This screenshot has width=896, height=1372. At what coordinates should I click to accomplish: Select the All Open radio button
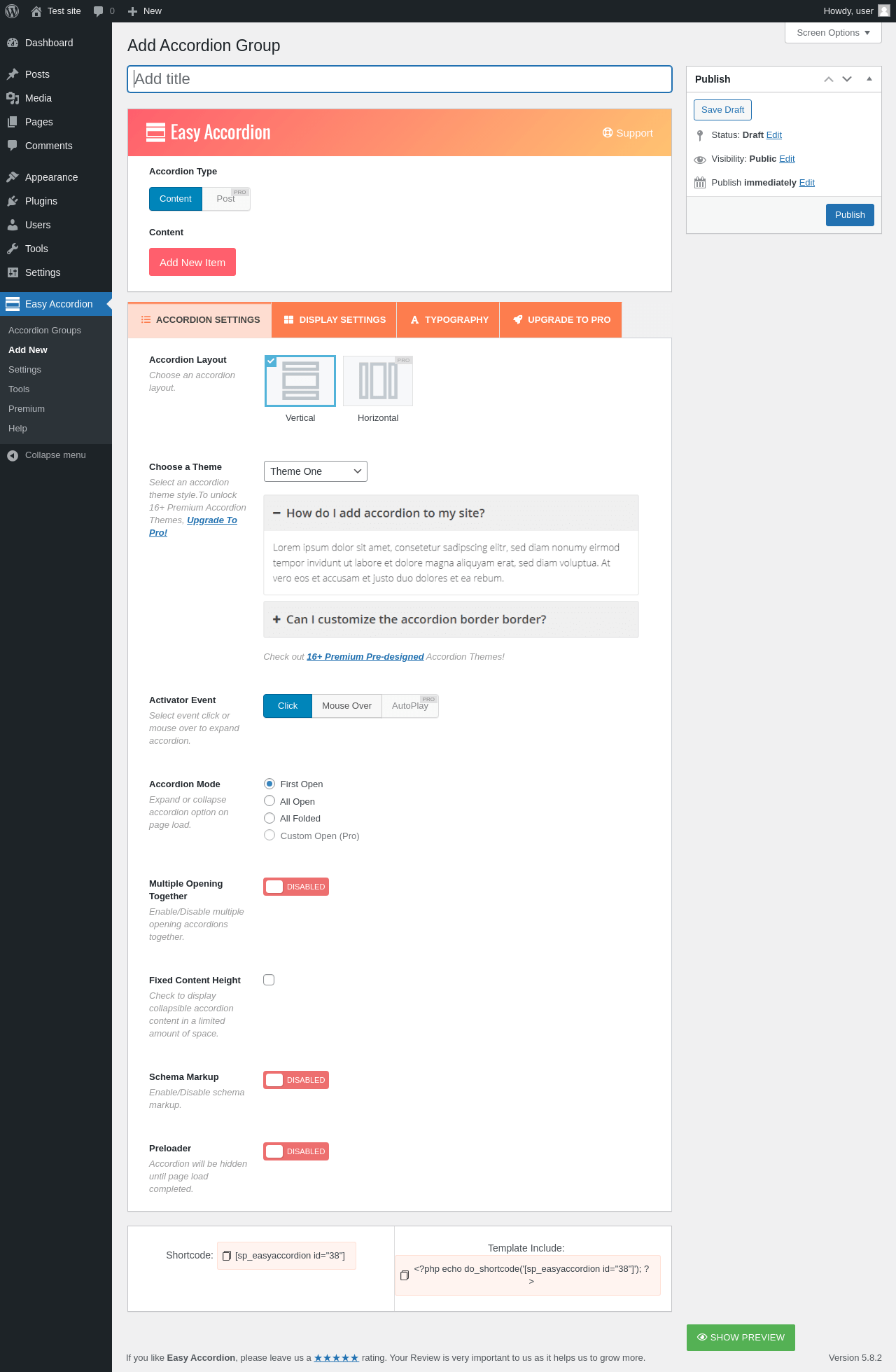point(269,801)
